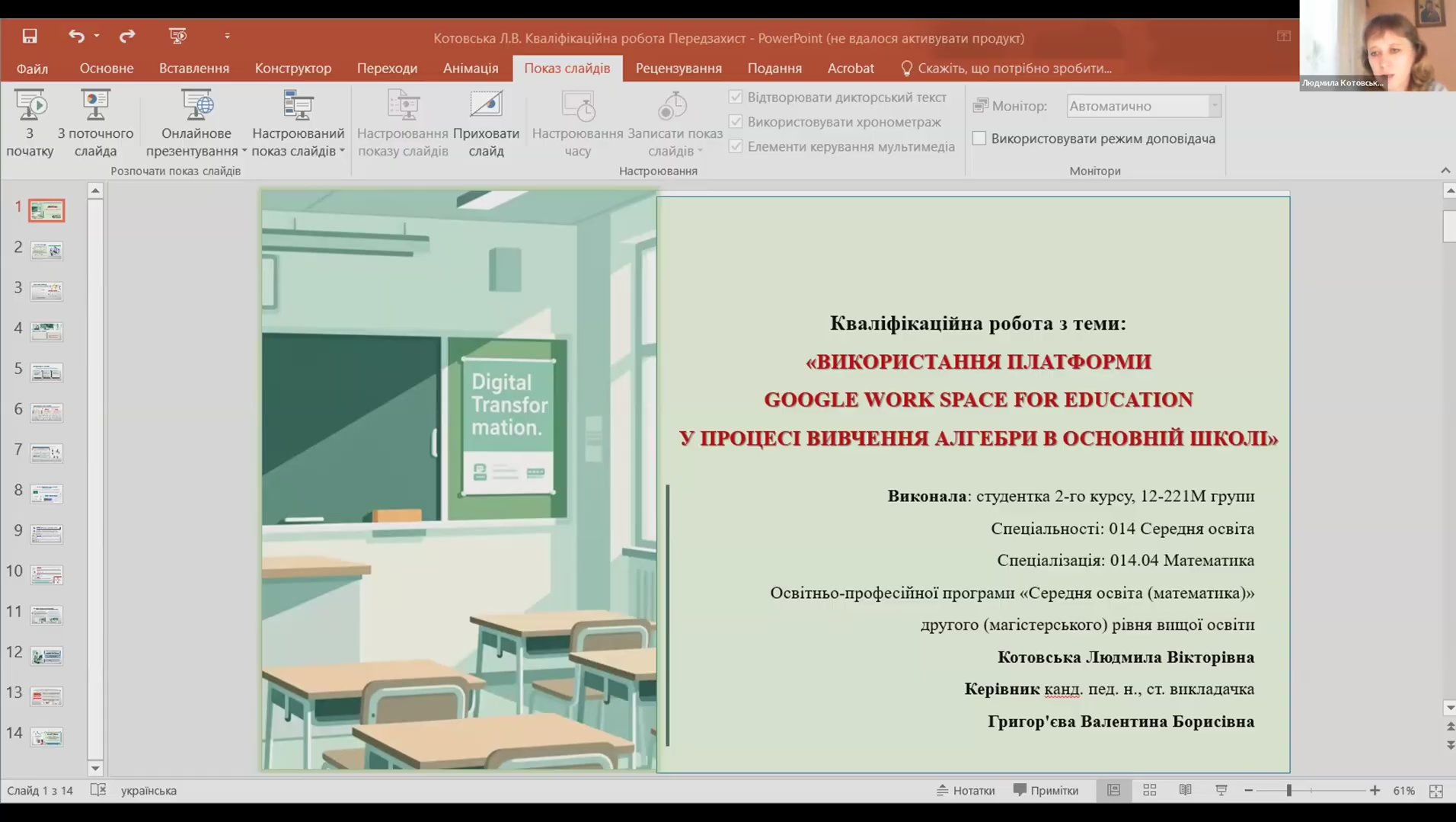Click the Save icon in title bar

(x=30, y=36)
